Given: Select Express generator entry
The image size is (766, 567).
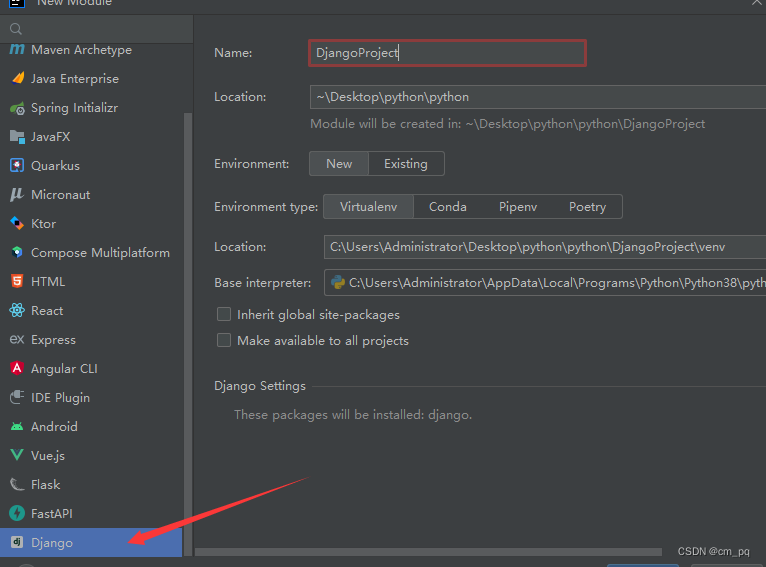Looking at the screenshot, I should click(91, 339).
